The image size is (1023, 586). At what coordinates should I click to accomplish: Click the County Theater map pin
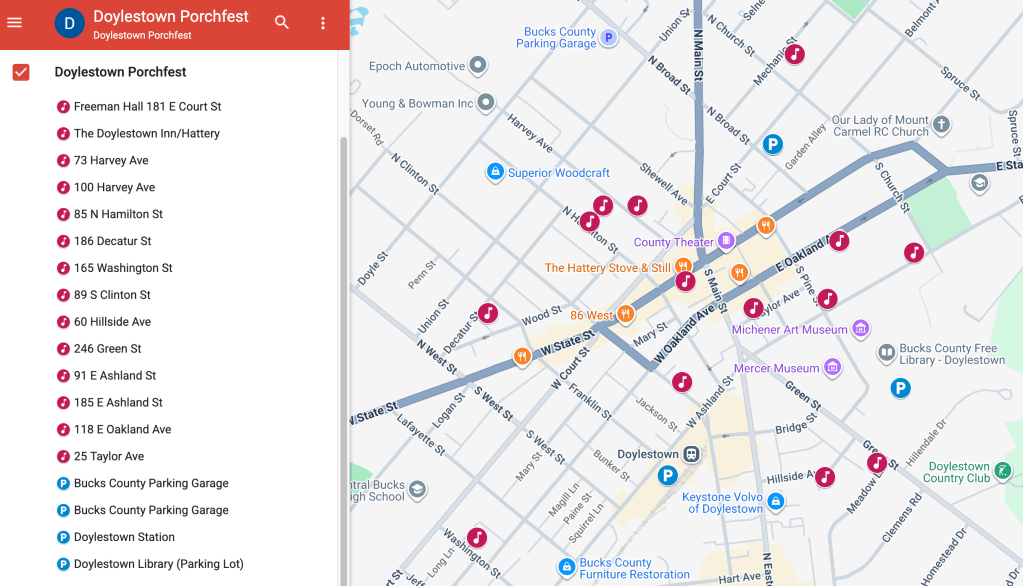click(727, 241)
